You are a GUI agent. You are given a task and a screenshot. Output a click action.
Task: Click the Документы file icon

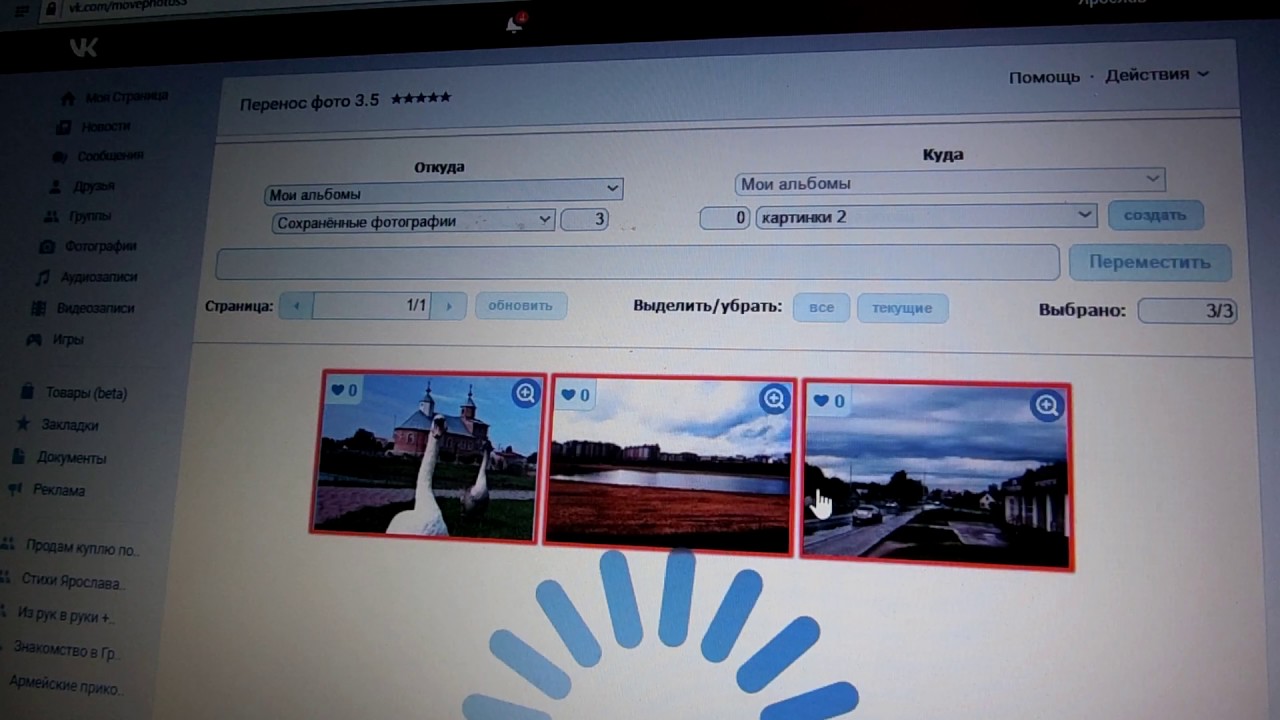tap(18, 457)
